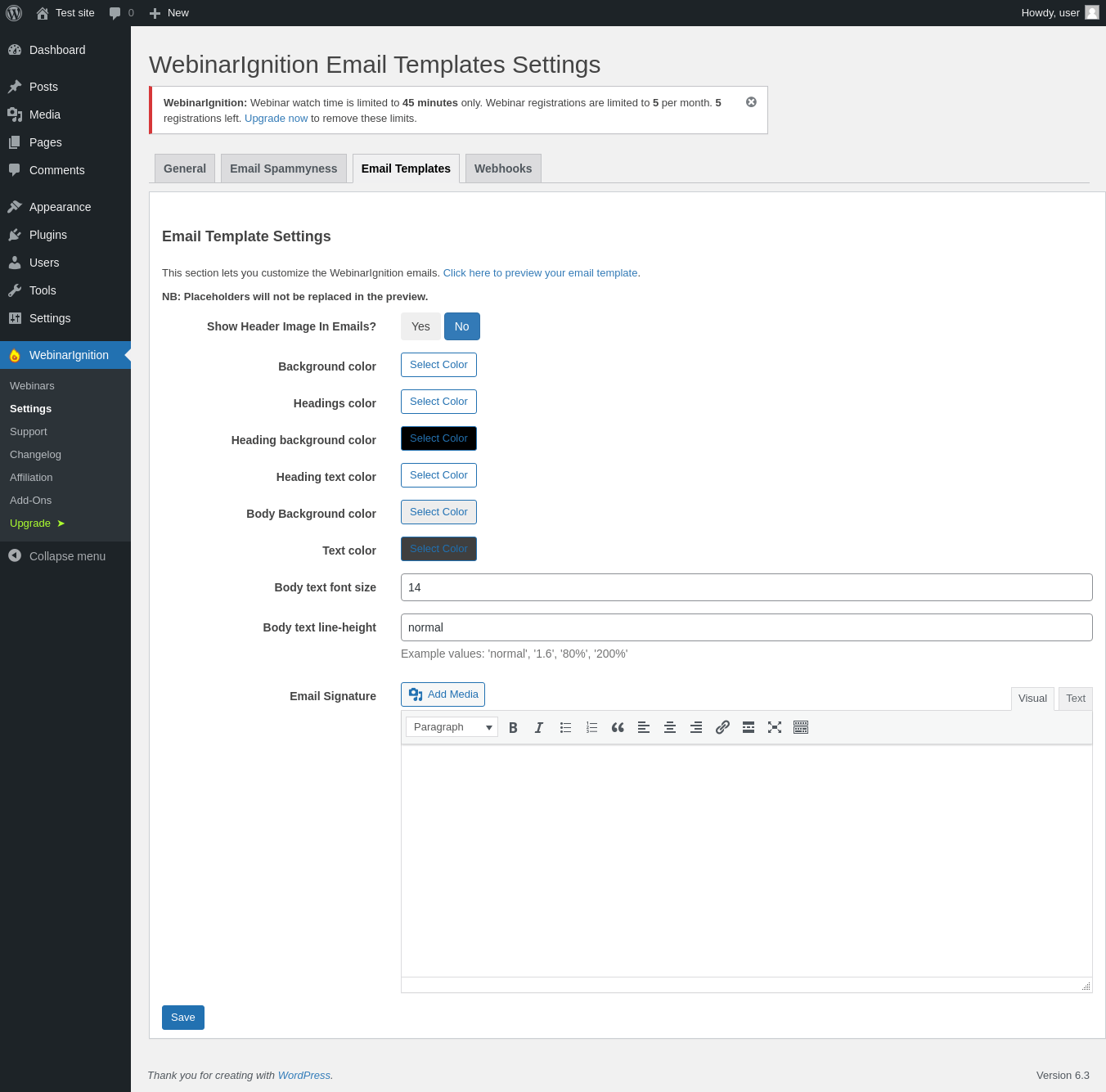
Task: Insert a numbered list in editor
Action: 591,727
